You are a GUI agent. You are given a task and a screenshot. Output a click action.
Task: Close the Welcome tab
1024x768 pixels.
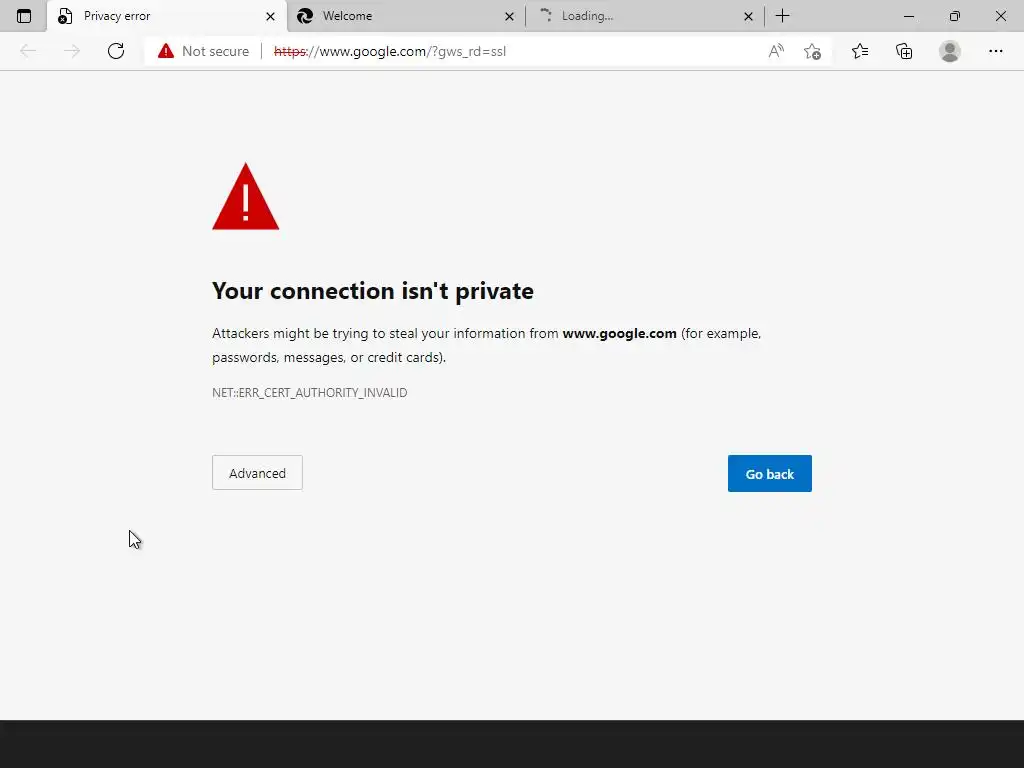click(x=509, y=16)
